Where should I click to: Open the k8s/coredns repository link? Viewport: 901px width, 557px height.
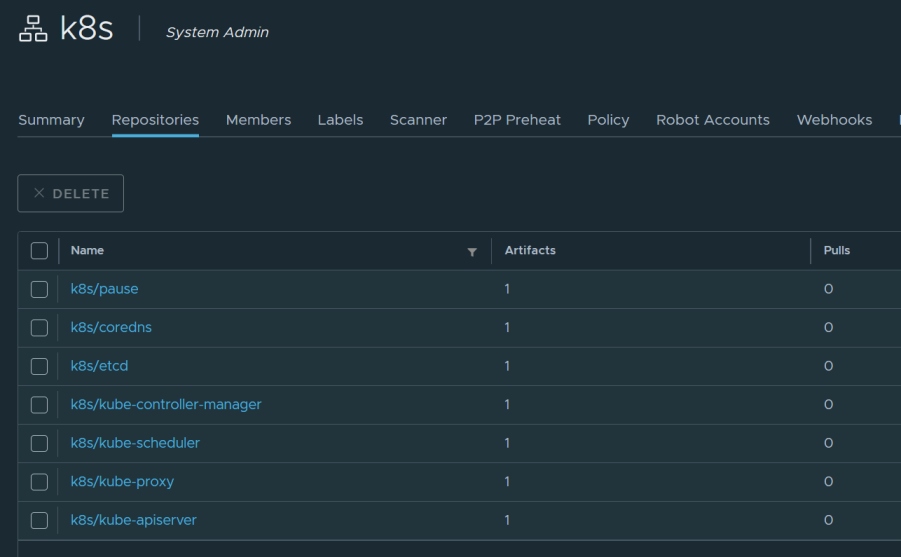[111, 327]
